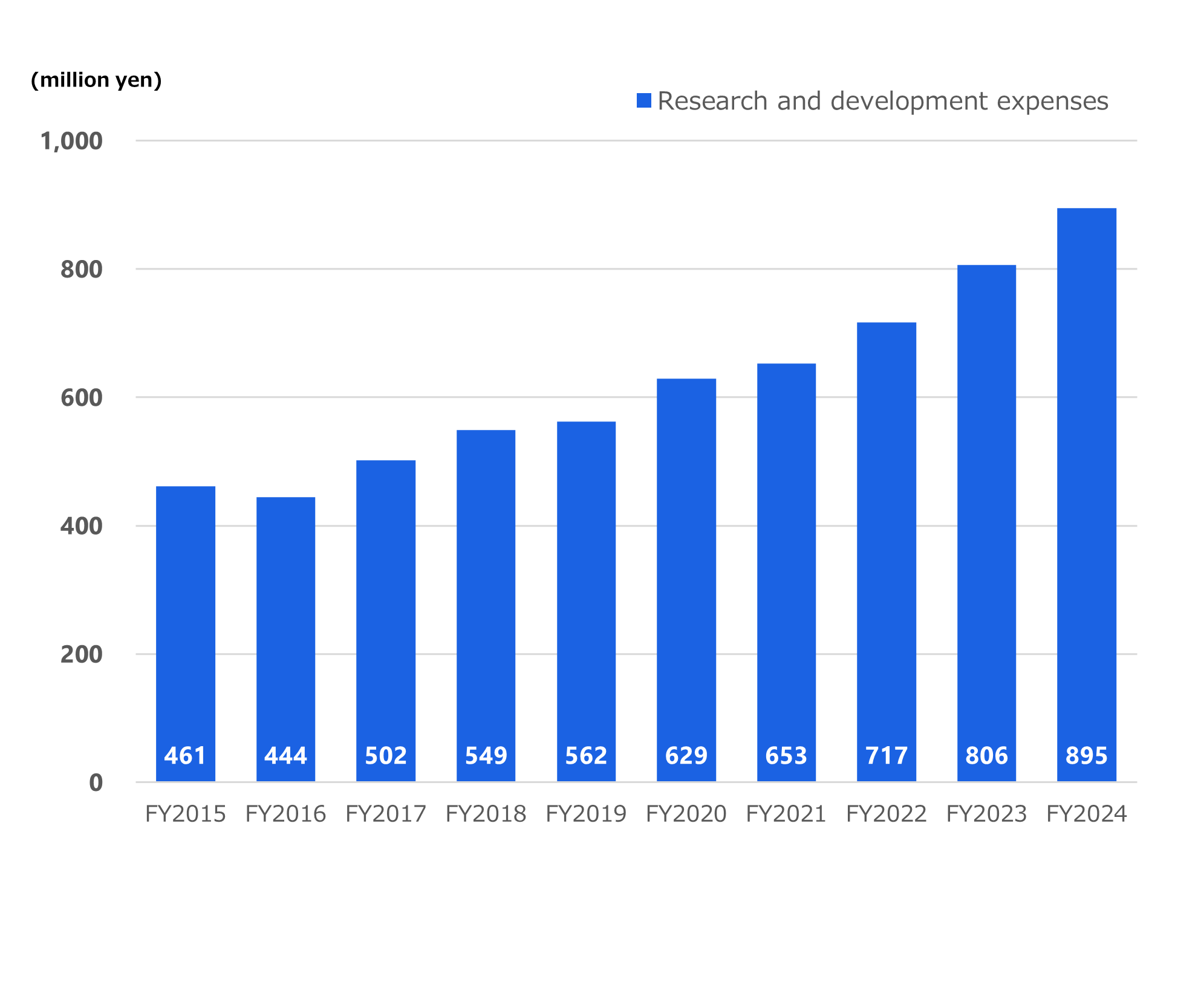Click the FY2018 axis label
This screenshot has height=1008, width=1201.
pos(486,815)
